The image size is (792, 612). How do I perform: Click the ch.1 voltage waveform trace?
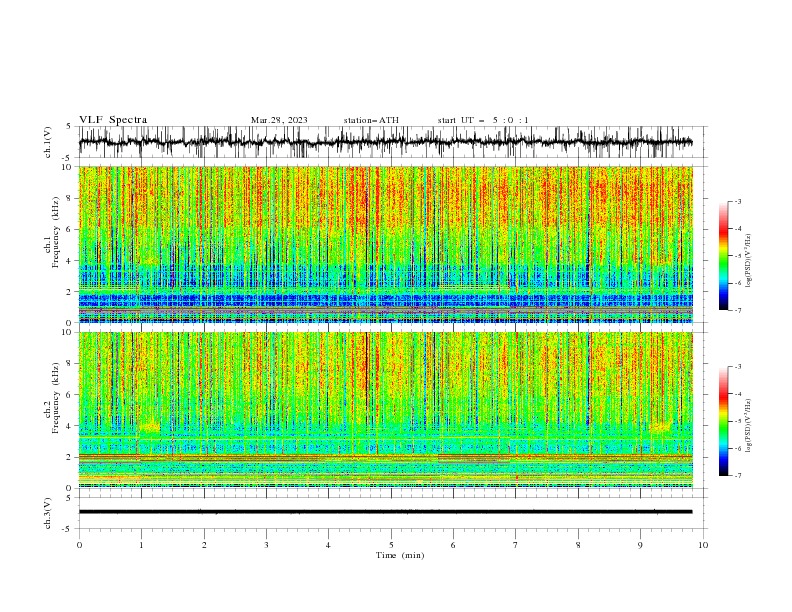pyautogui.click(x=385, y=142)
